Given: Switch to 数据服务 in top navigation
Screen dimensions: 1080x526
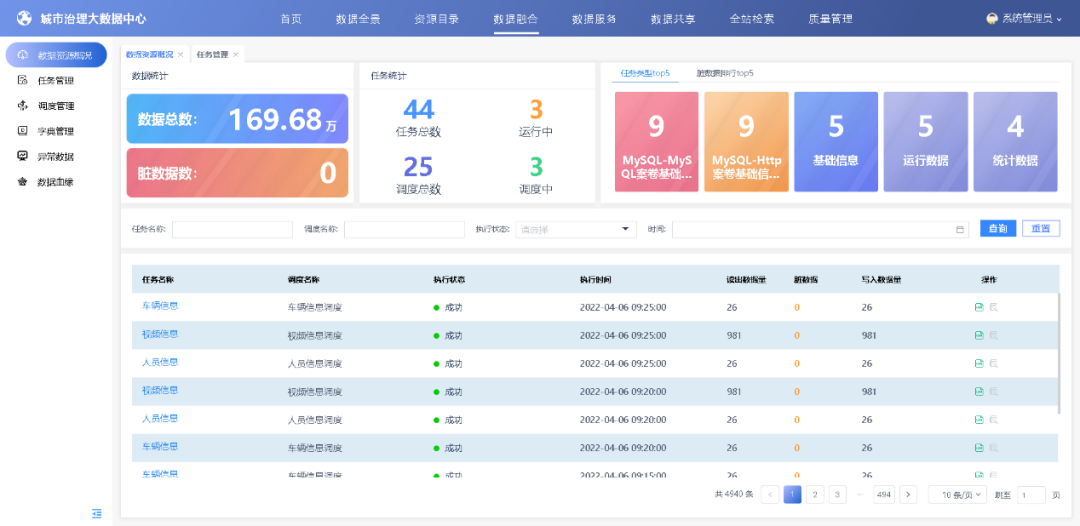Looking at the screenshot, I should (594, 19).
